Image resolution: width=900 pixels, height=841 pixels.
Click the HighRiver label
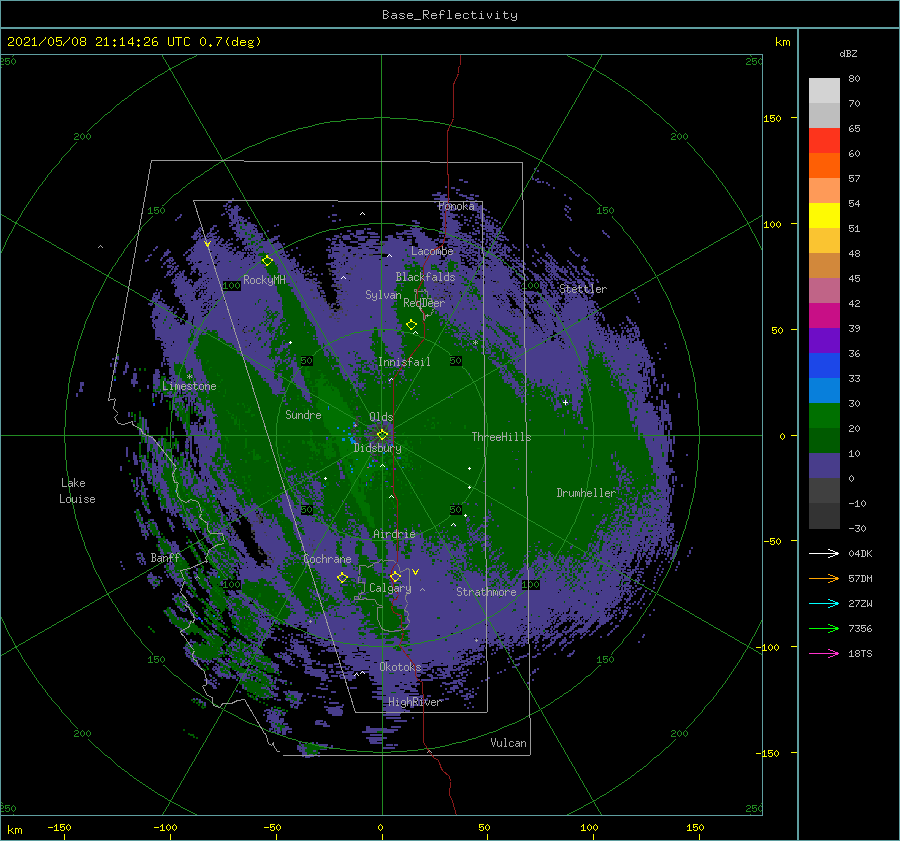point(414,702)
